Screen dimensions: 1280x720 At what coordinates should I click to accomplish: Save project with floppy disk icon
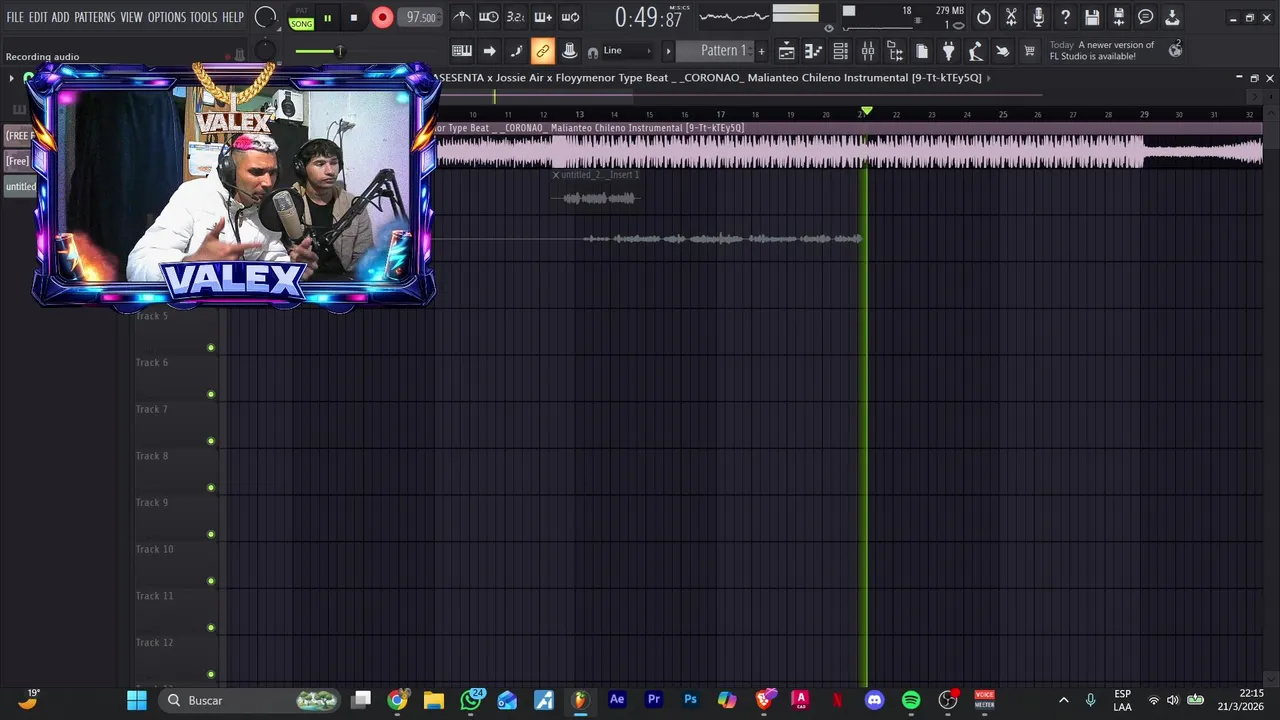click(1092, 17)
